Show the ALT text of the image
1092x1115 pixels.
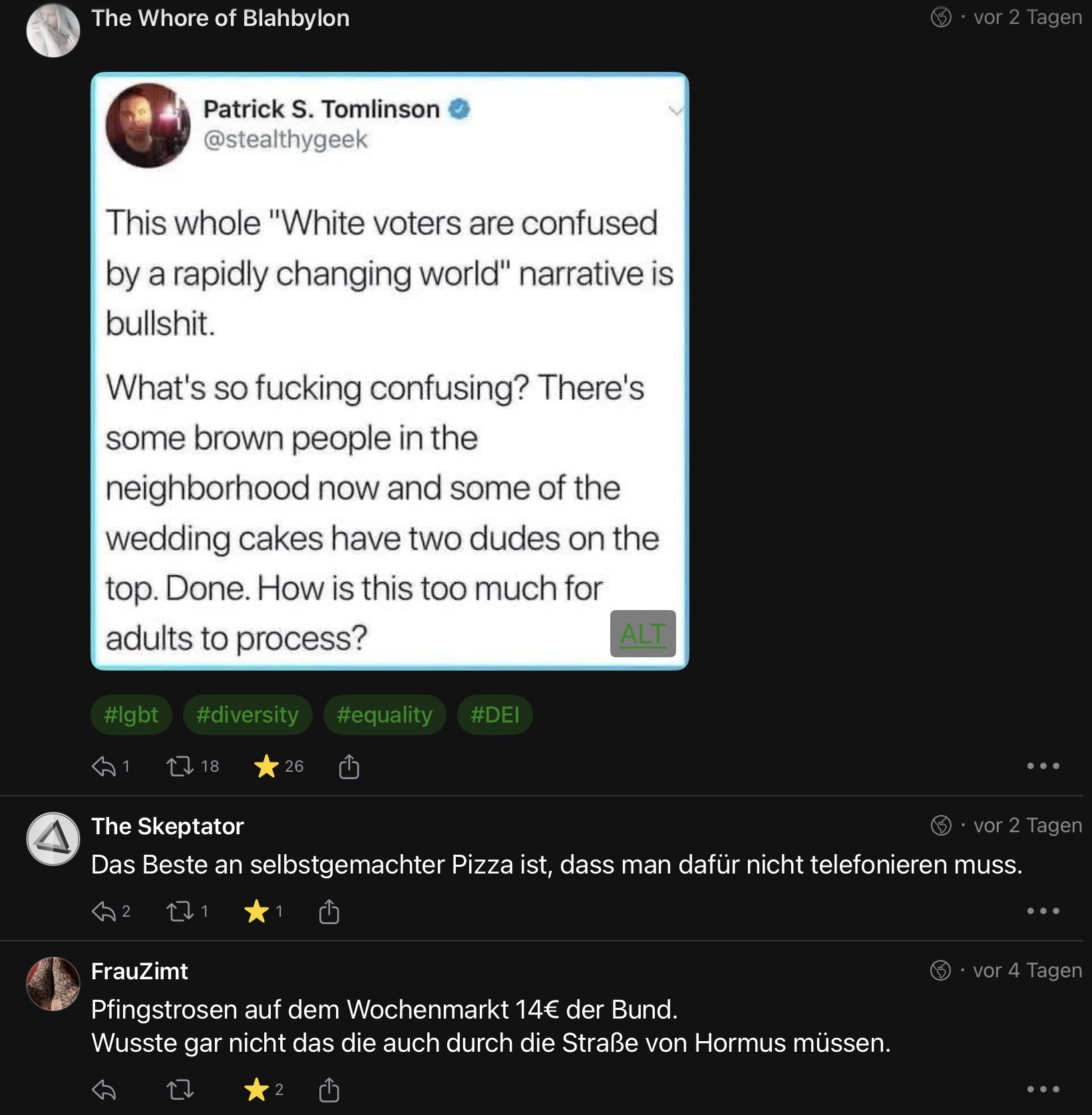click(643, 633)
